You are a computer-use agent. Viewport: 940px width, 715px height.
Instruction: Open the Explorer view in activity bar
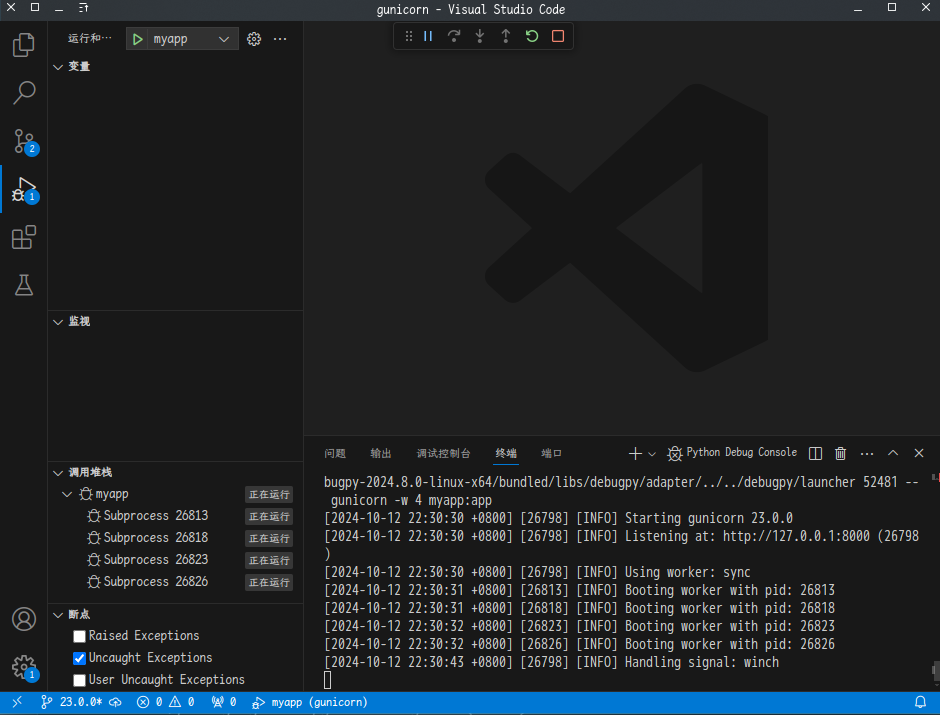(x=23, y=45)
